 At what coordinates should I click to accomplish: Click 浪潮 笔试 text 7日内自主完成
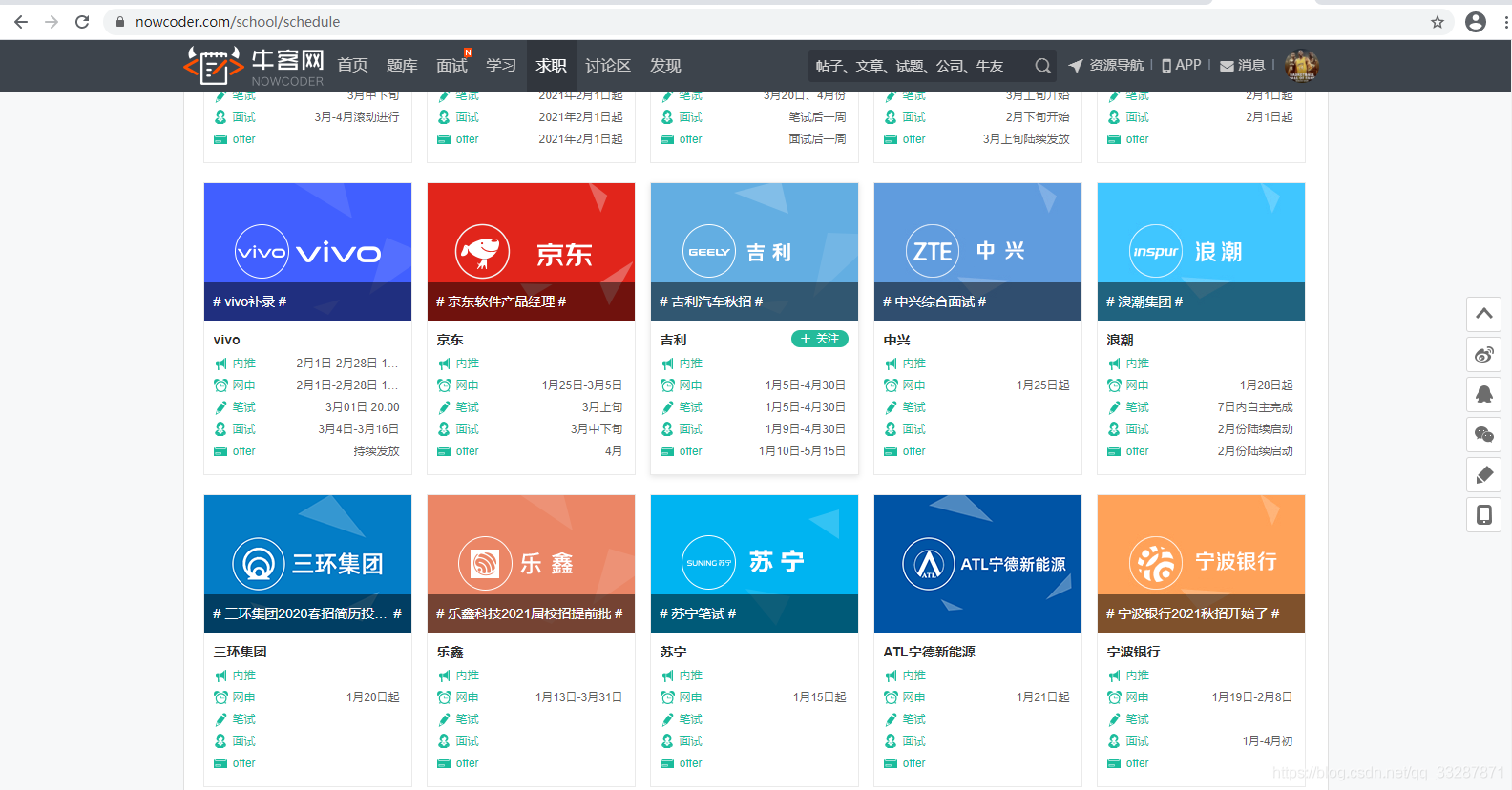coord(1255,407)
